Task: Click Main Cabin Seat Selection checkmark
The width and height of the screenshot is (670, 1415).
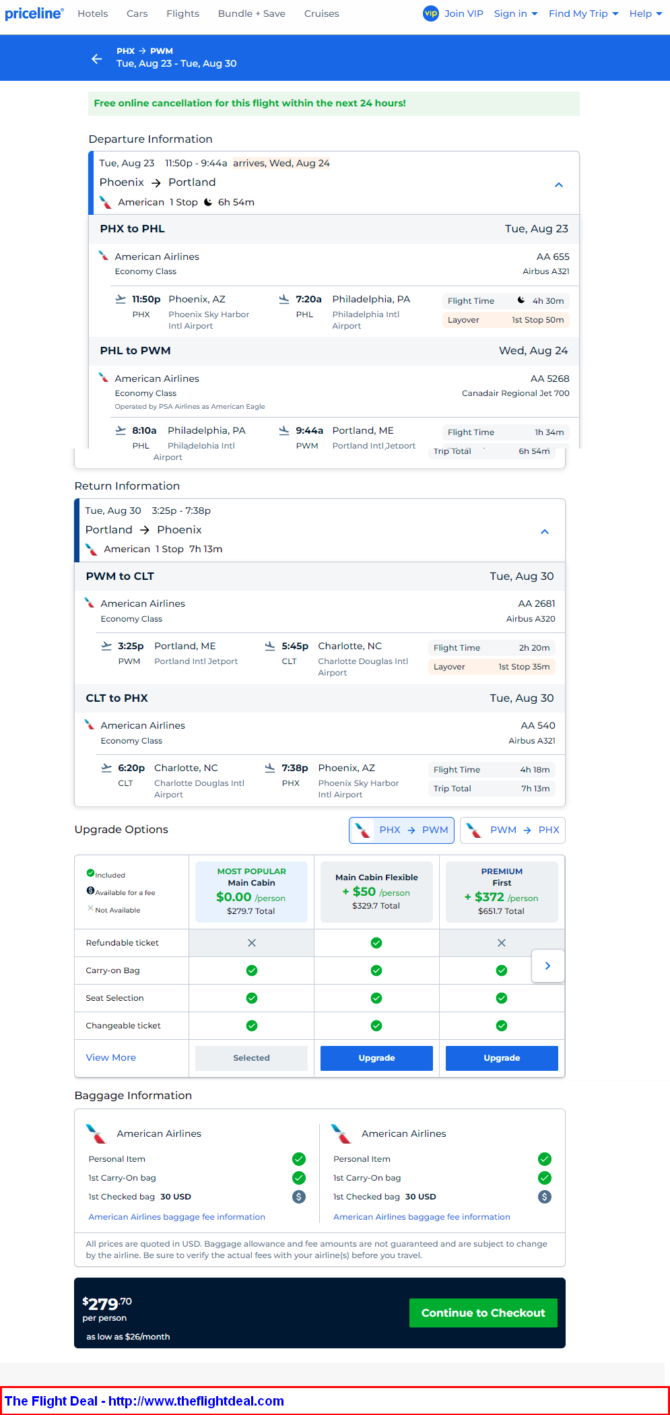Action: tap(251, 998)
